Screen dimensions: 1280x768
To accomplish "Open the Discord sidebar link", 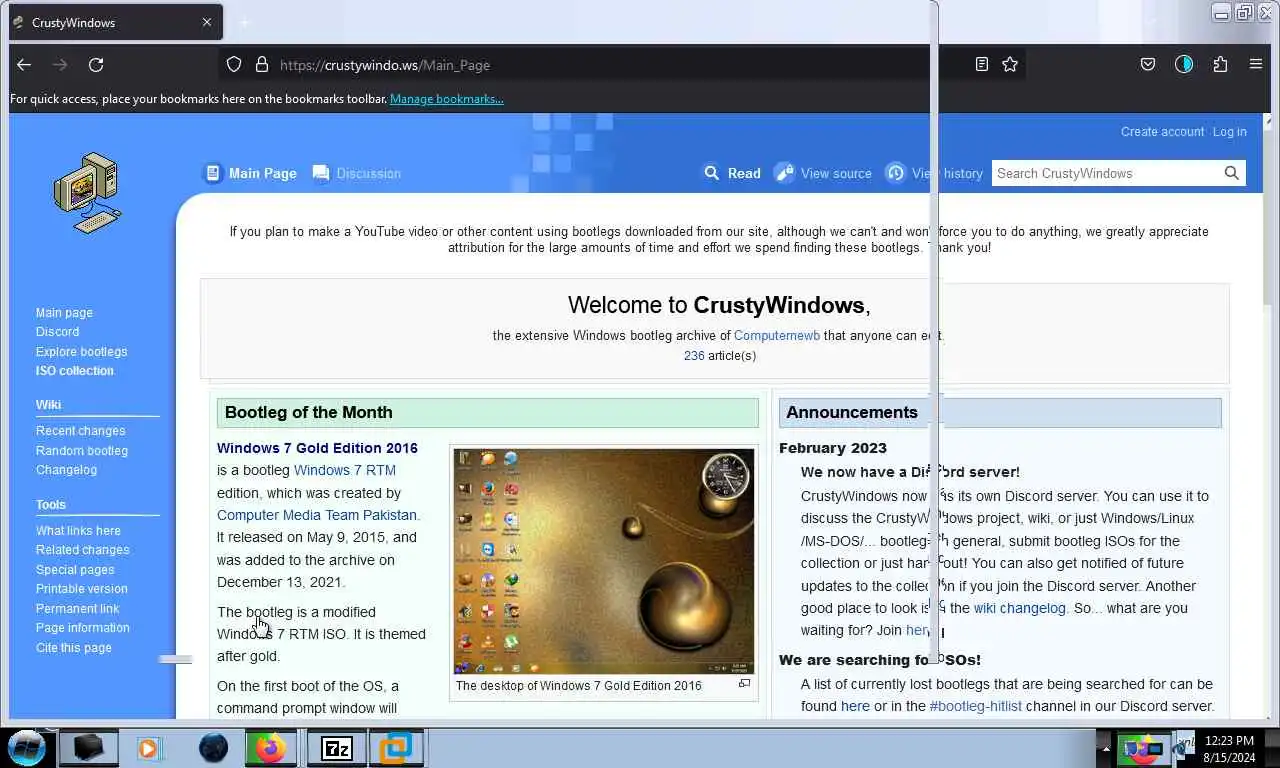I will 57,332.
